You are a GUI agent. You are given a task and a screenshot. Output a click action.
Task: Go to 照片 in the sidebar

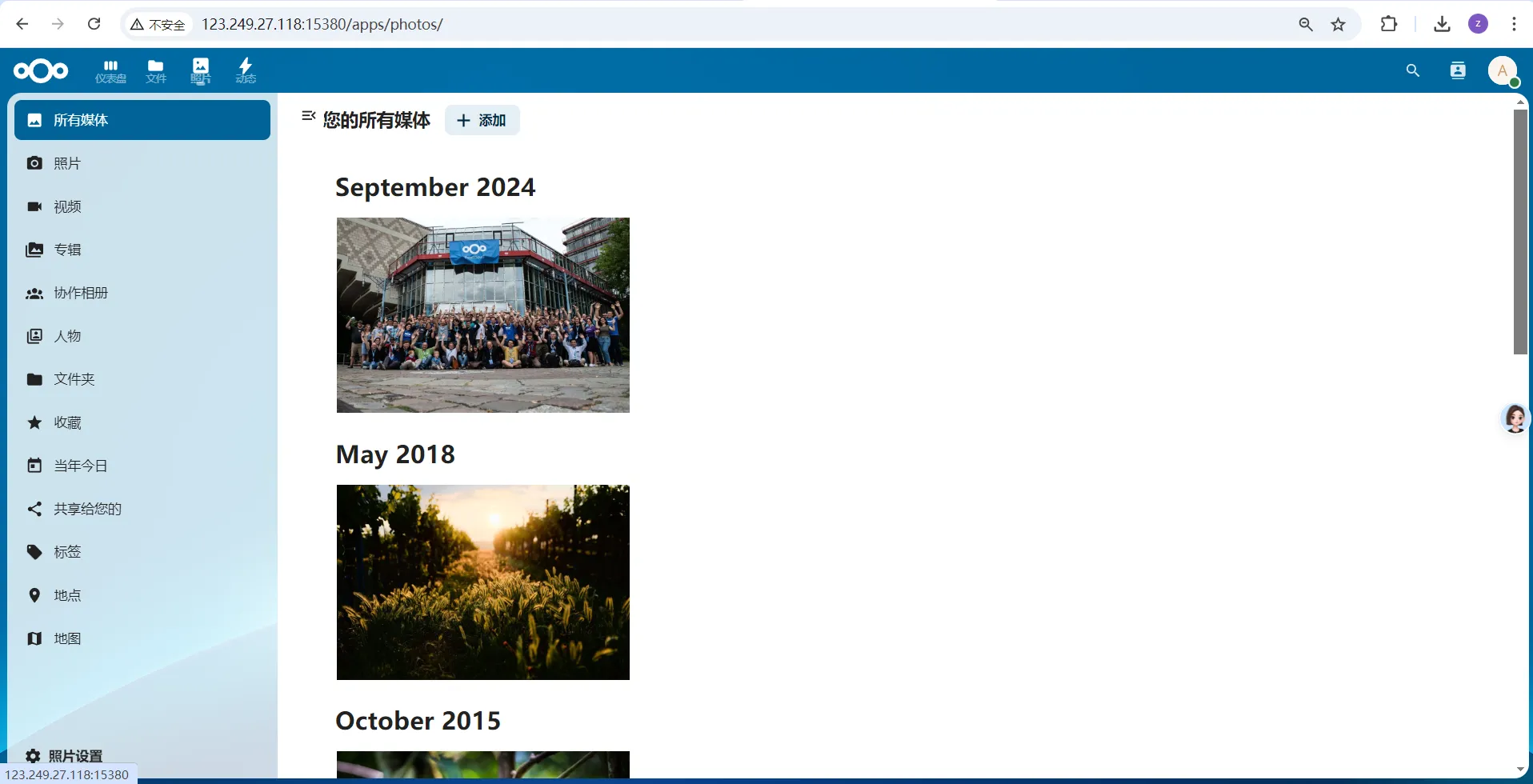(x=142, y=163)
